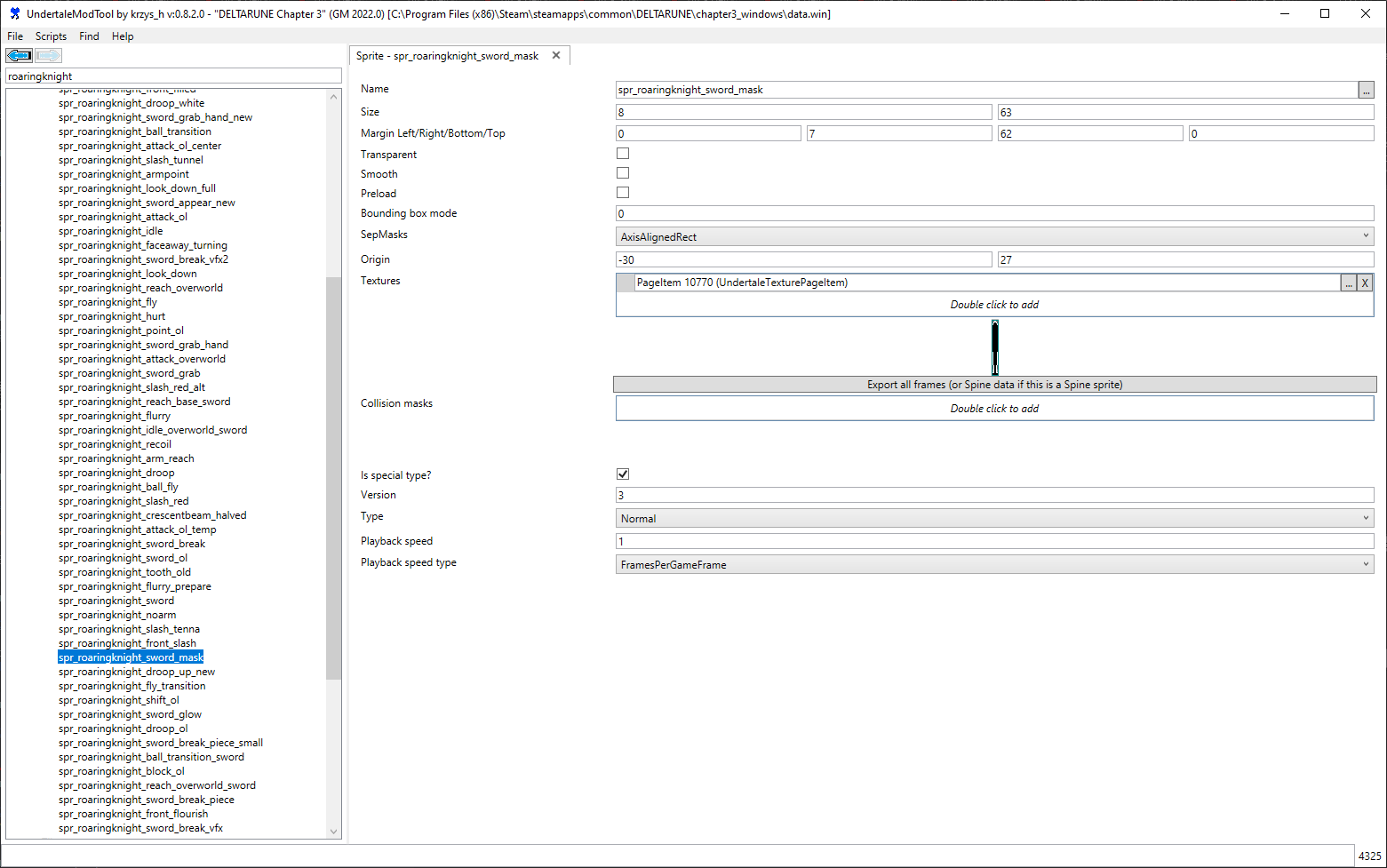The width and height of the screenshot is (1387, 868).
Task: Open the Help menu
Action: point(123,36)
